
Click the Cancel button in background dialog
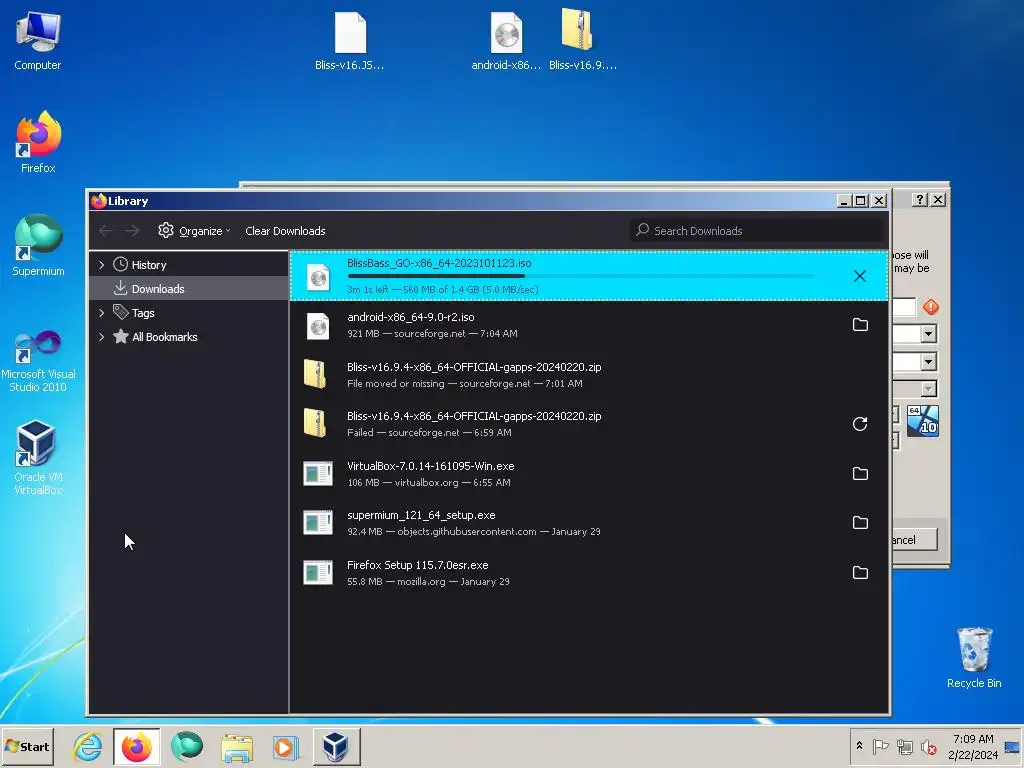tap(914, 539)
